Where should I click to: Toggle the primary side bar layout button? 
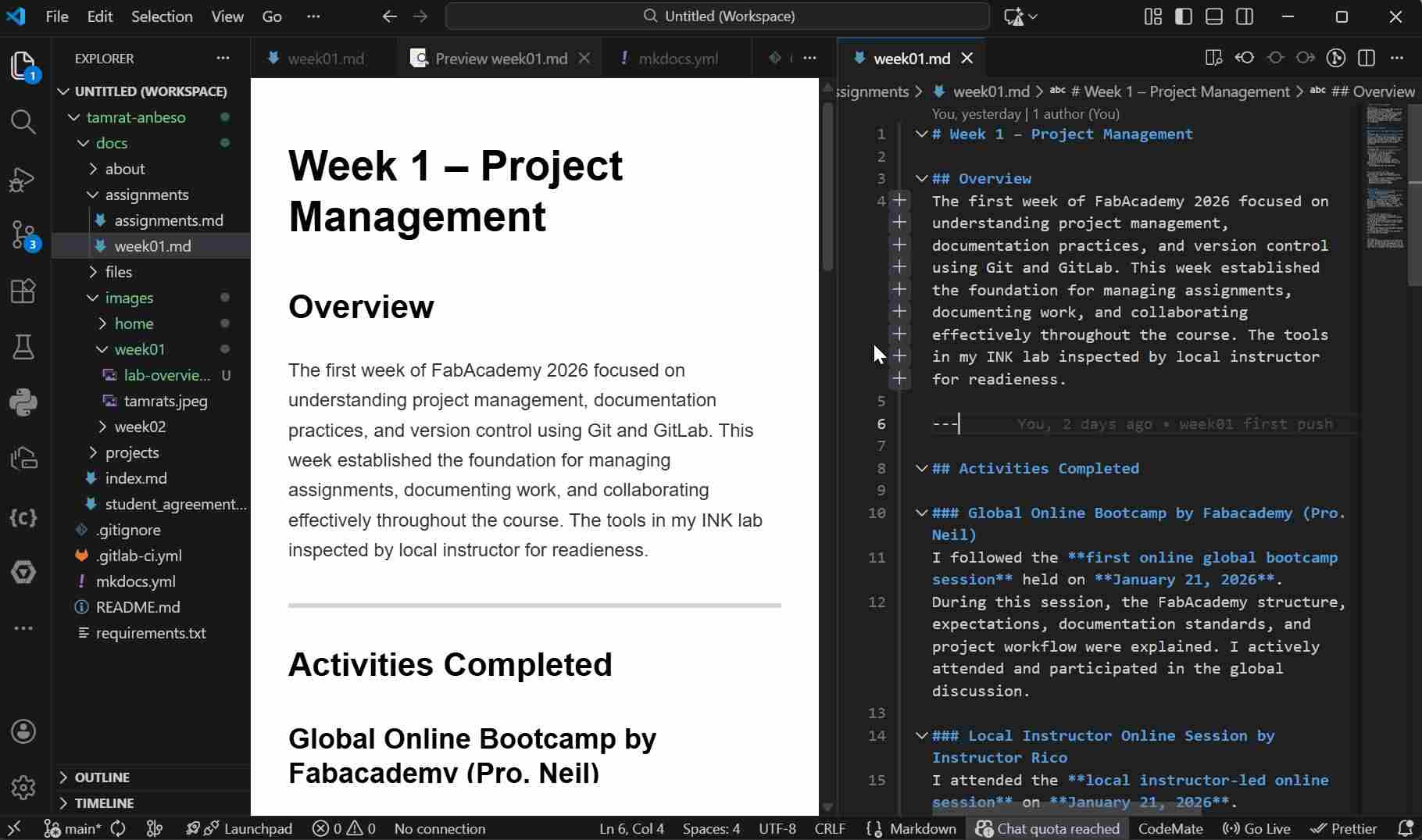1184,16
